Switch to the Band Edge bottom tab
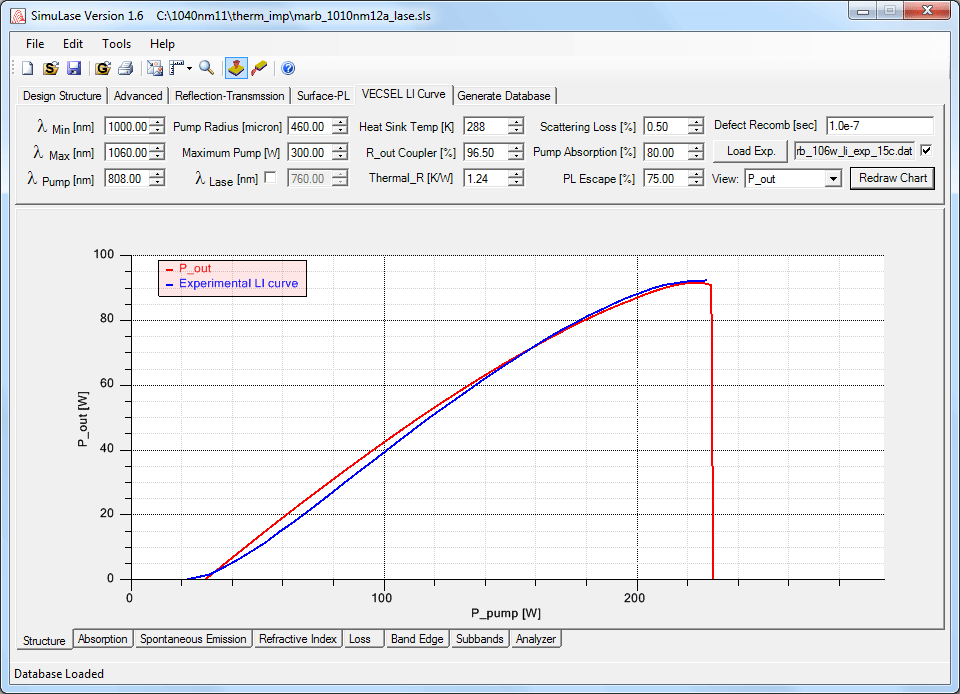The width and height of the screenshot is (960, 694). (417, 639)
